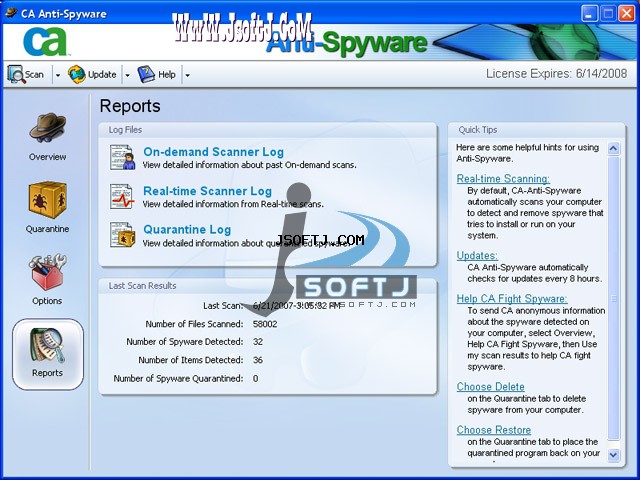The image size is (640, 480).
Task: Click the Quick Tips scroll down arrow
Action: point(613,454)
